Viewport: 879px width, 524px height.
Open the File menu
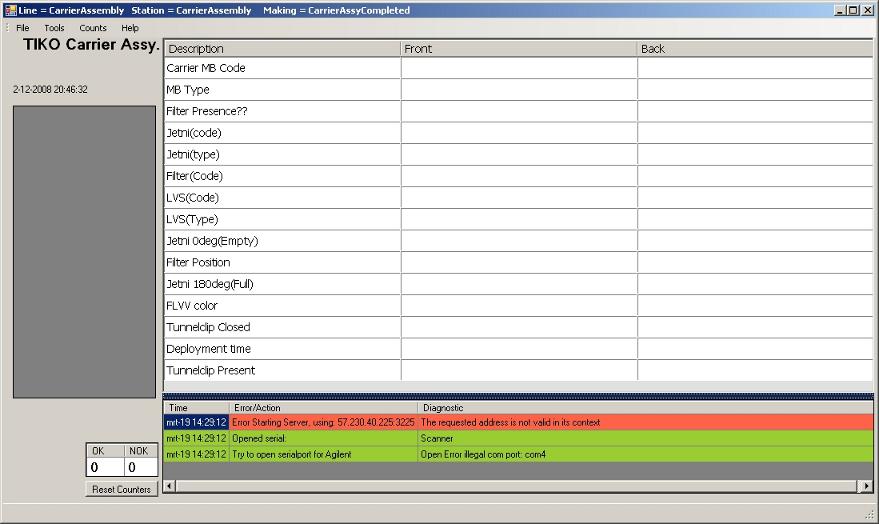pyautogui.click(x=22, y=27)
